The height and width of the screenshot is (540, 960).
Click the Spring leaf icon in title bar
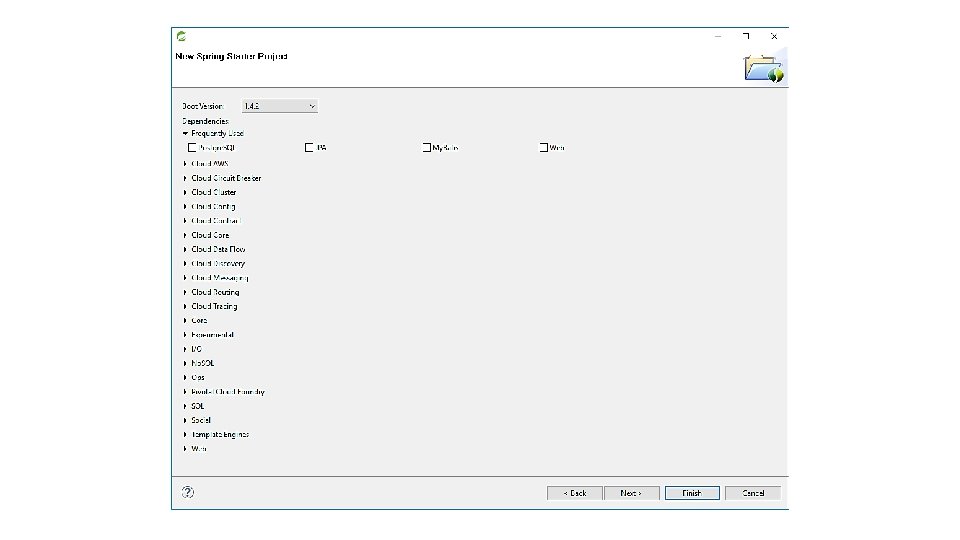pos(181,37)
